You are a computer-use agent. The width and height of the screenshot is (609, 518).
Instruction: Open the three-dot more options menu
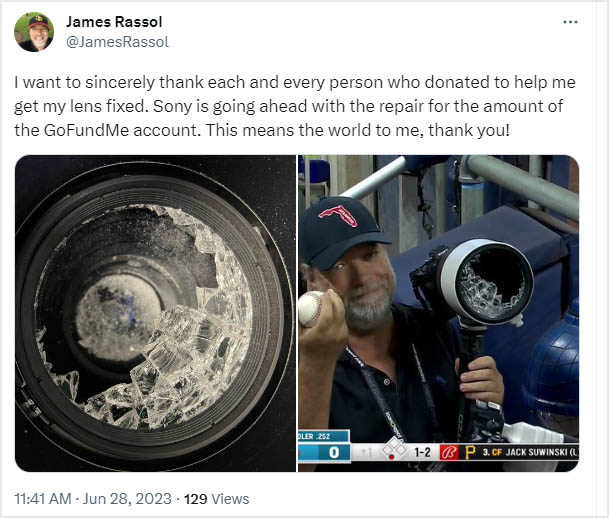[570, 22]
